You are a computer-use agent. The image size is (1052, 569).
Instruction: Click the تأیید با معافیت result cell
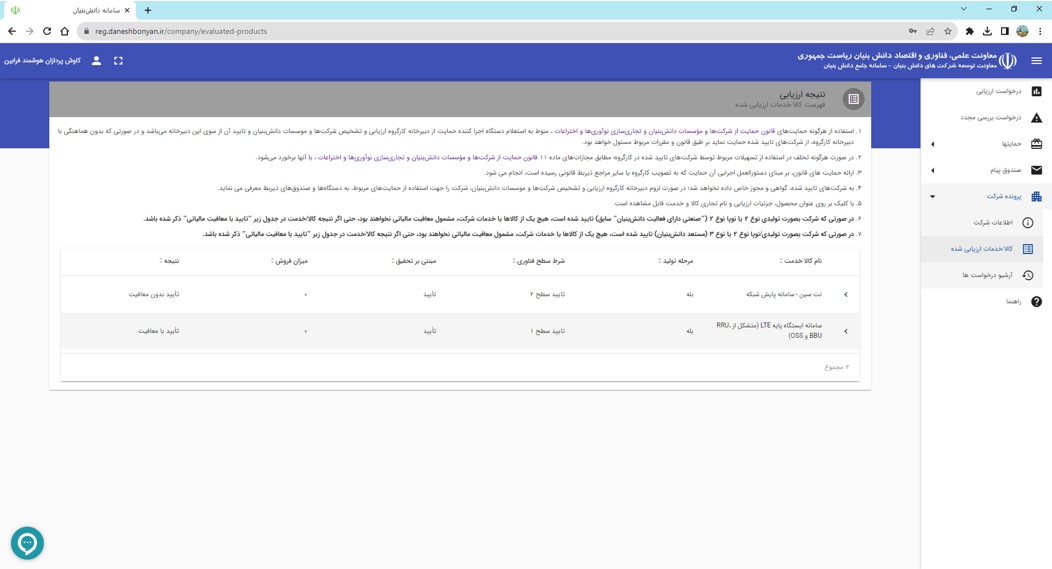pyautogui.click(x=158, y=331)
